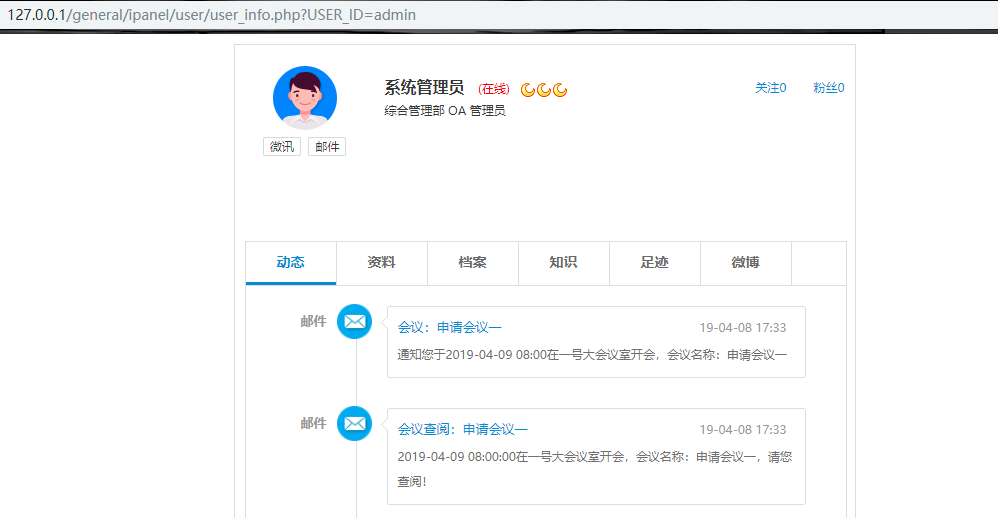This screenshot has width=998, height=518.
Task: Click the last moon level icon
Action: coord(560,90)
